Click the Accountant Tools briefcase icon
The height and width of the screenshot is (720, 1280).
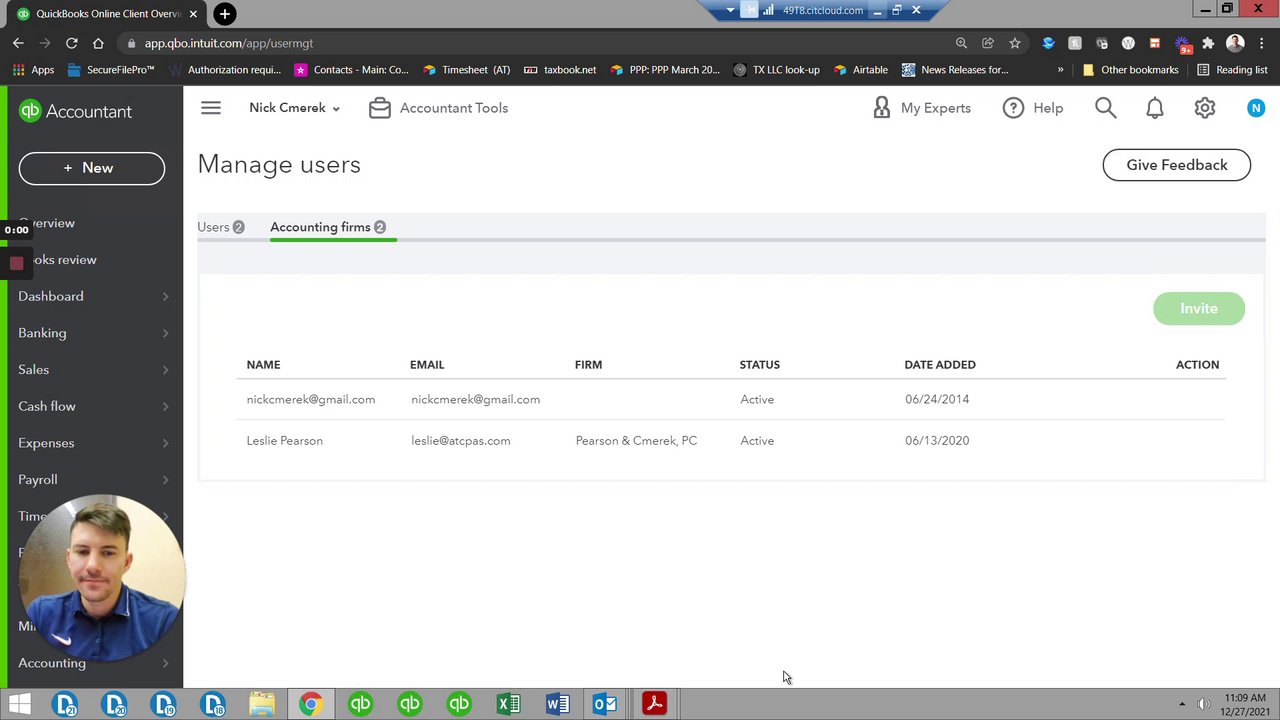click(380, 108)
